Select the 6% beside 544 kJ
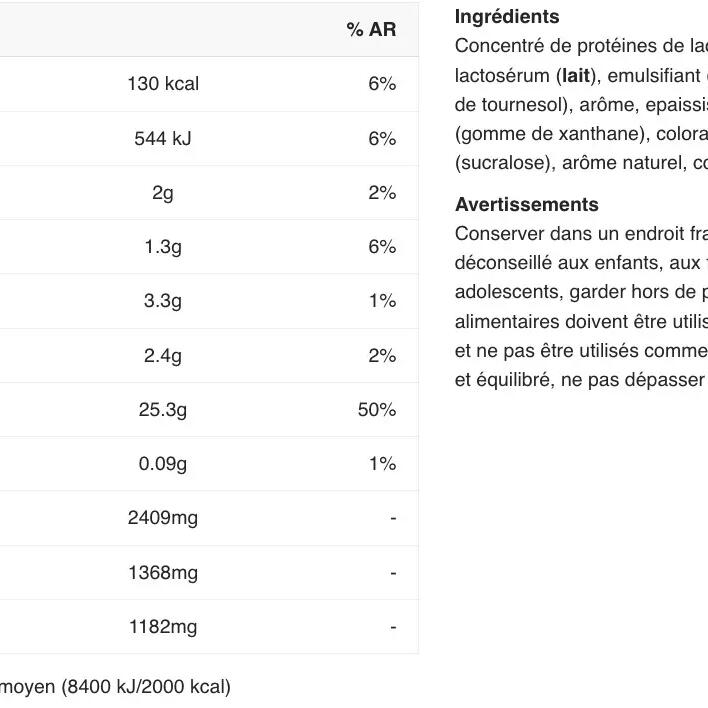The image size is (708, 708). click(x=382, y=139)
